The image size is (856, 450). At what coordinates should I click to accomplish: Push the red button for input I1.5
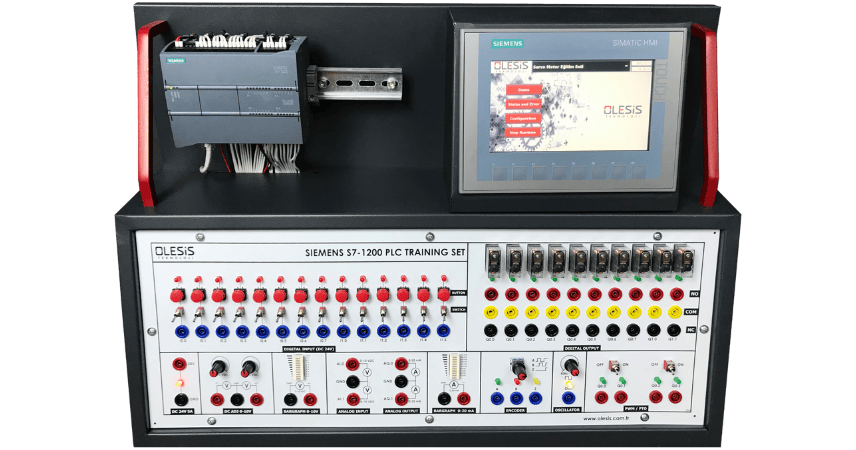(444, 294)
